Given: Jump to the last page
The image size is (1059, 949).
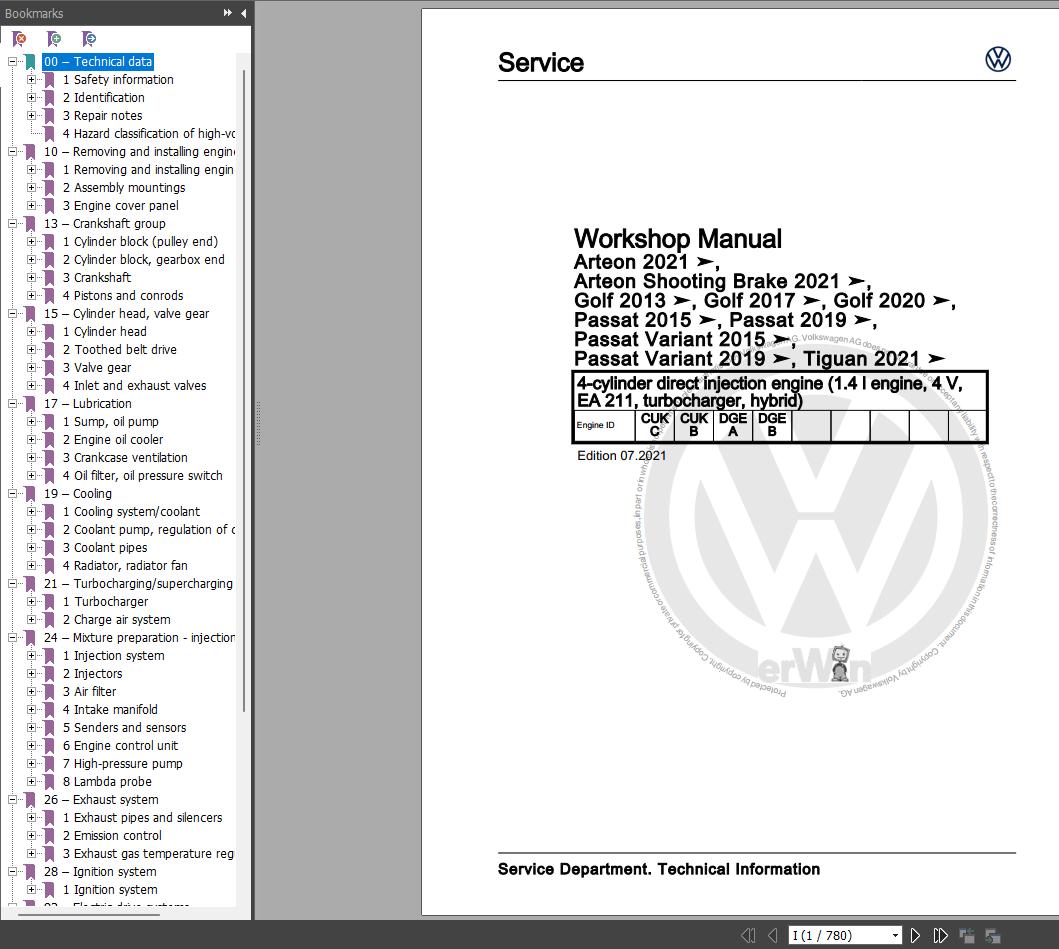Looking at the screenshot, I should point(940,935).
